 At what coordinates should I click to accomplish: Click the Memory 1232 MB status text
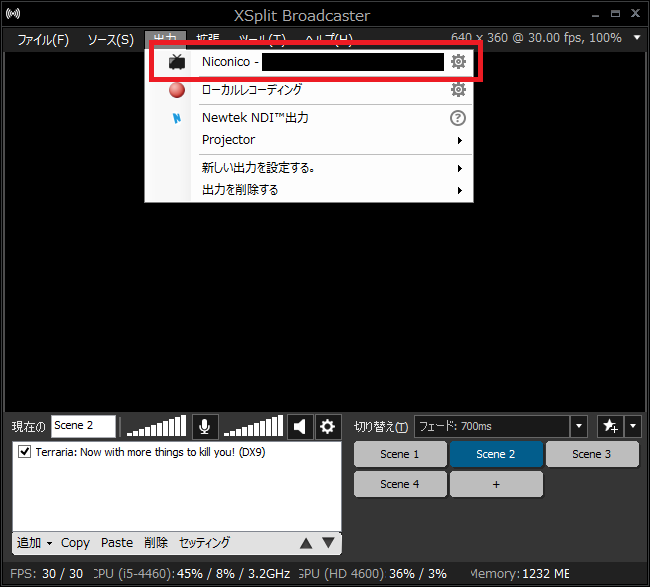(x=520, y=574)
